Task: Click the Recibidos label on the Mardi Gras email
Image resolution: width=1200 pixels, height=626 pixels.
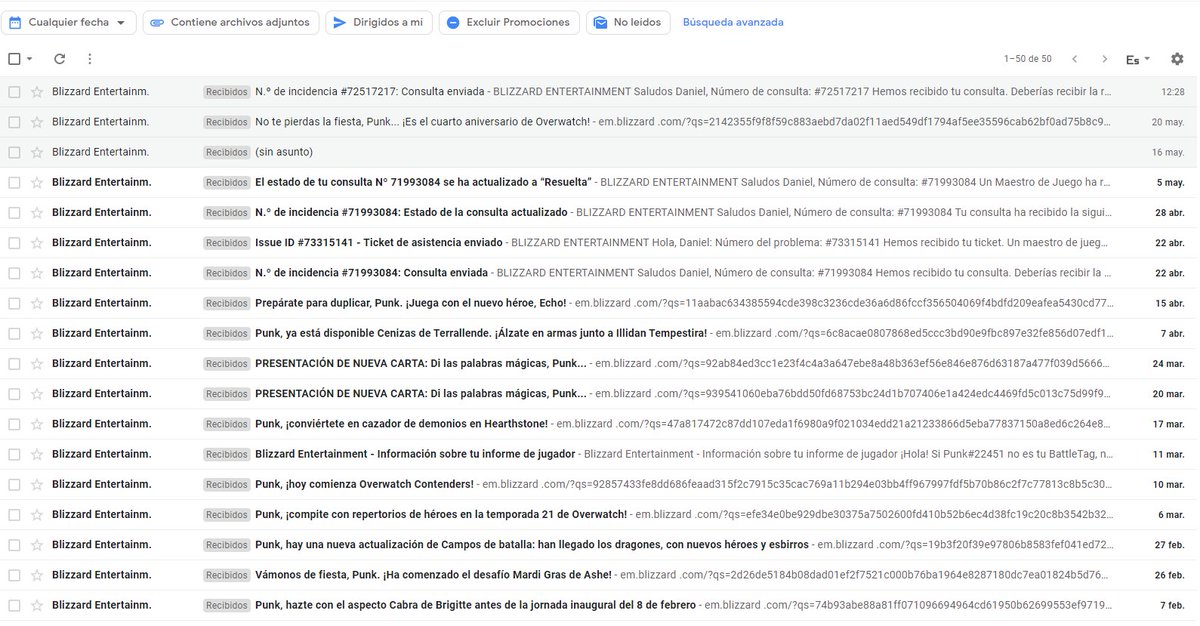Action: point(226,575)
